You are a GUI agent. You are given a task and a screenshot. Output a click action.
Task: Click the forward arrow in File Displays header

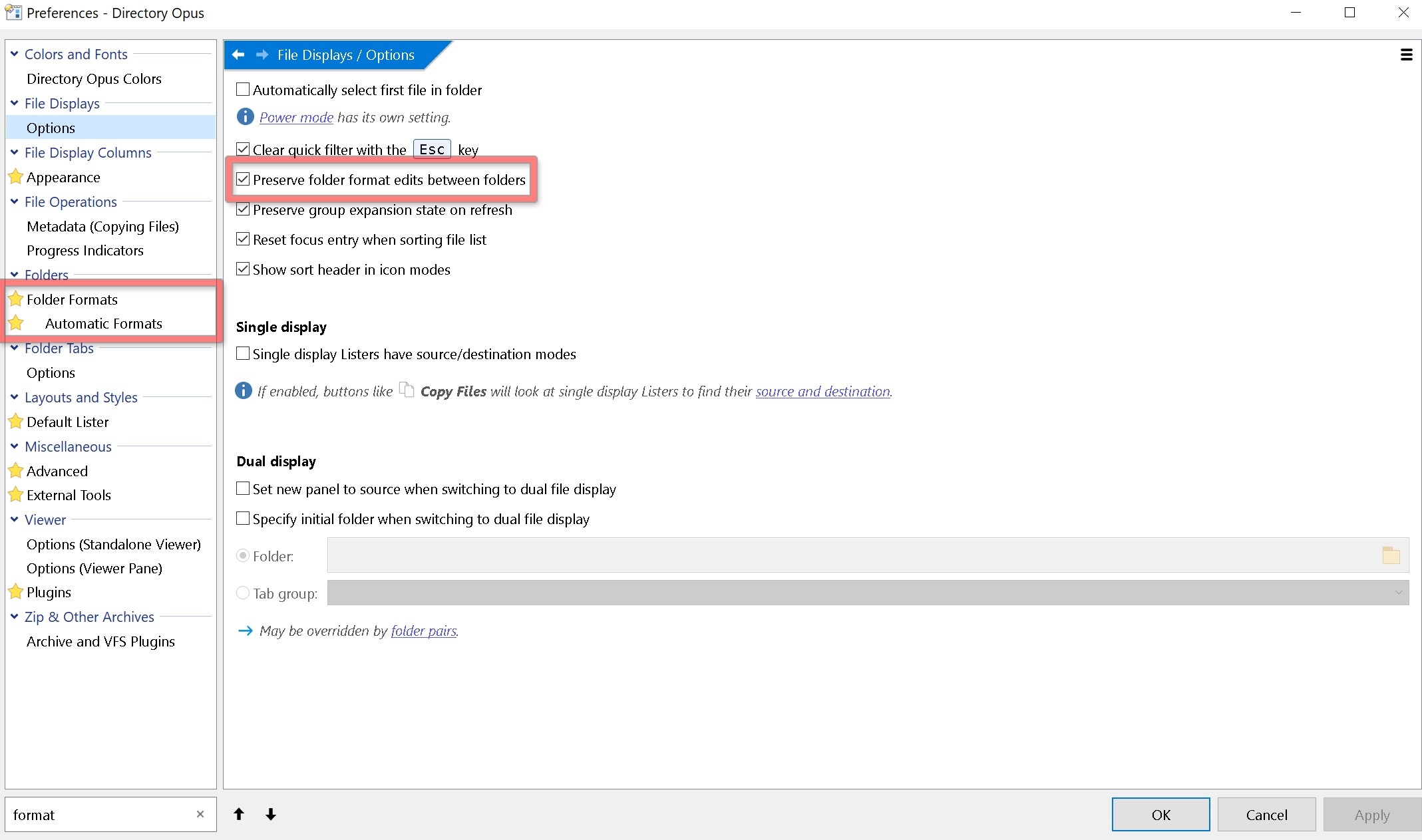[x=262, y=55]
